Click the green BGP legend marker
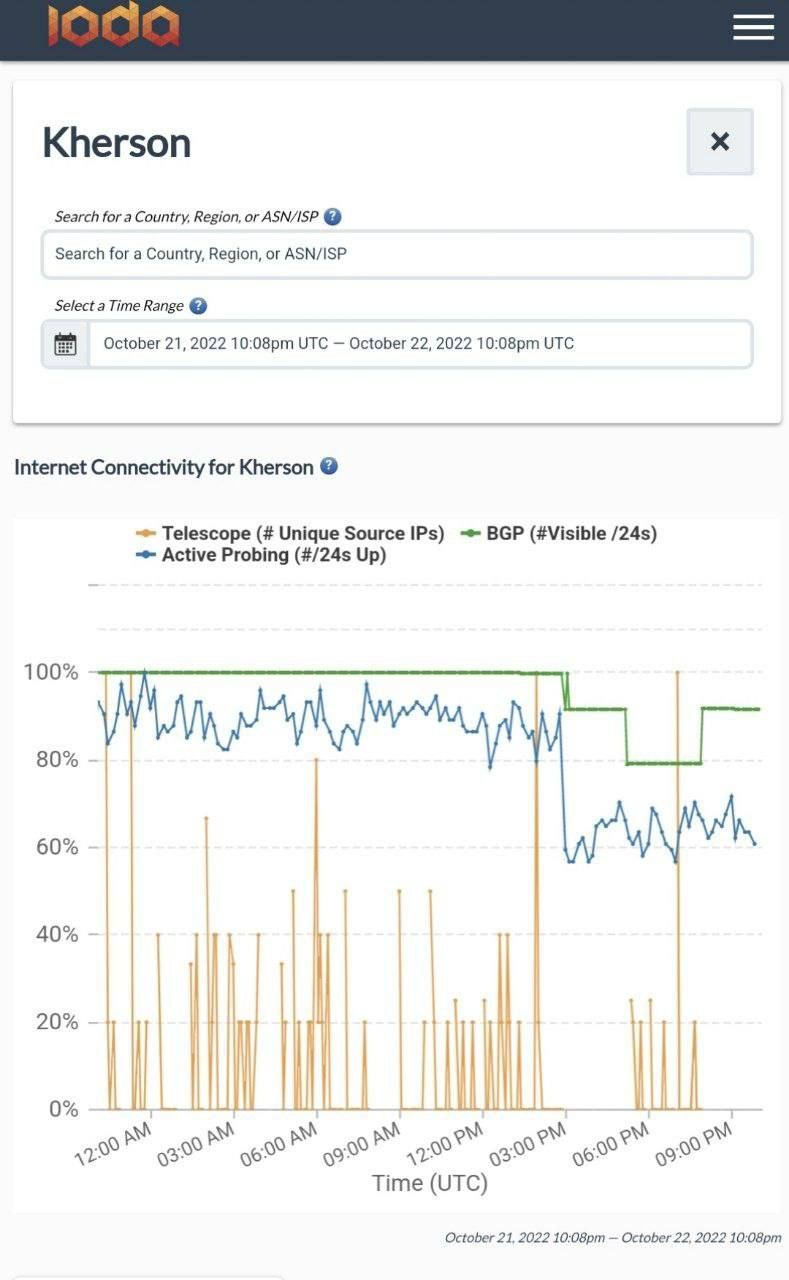Viewport: 789px width, 1280px height. [470, 534]
